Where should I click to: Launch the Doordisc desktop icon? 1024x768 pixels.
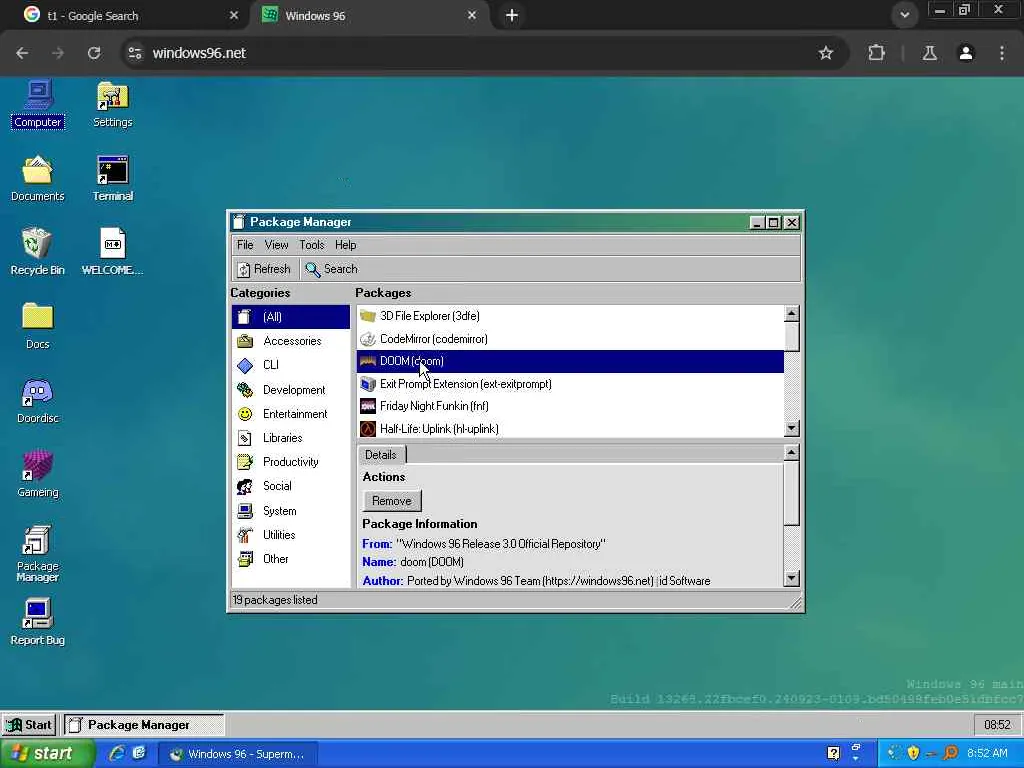37,401
